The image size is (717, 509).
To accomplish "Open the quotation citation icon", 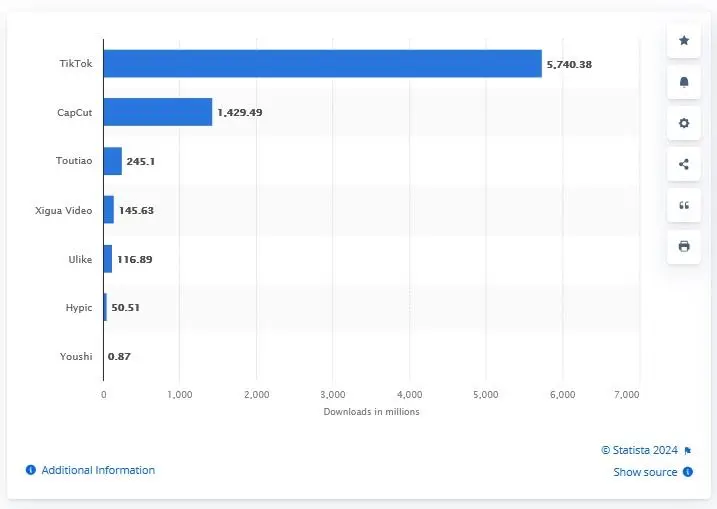I will (x=684, y=205).
